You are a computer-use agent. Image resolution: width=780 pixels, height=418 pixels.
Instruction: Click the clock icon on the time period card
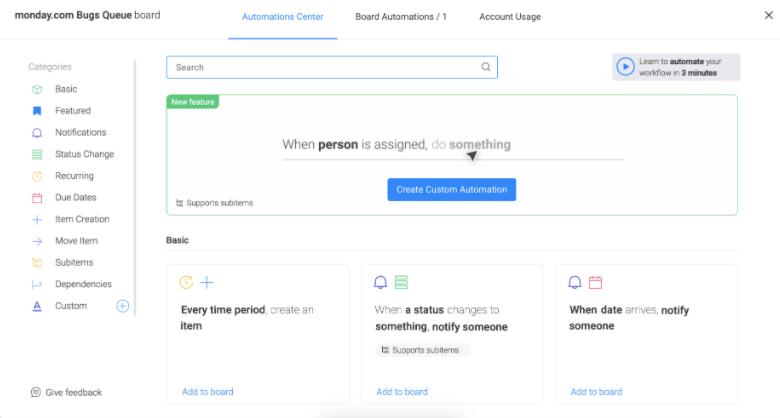[x=186, y=283]
